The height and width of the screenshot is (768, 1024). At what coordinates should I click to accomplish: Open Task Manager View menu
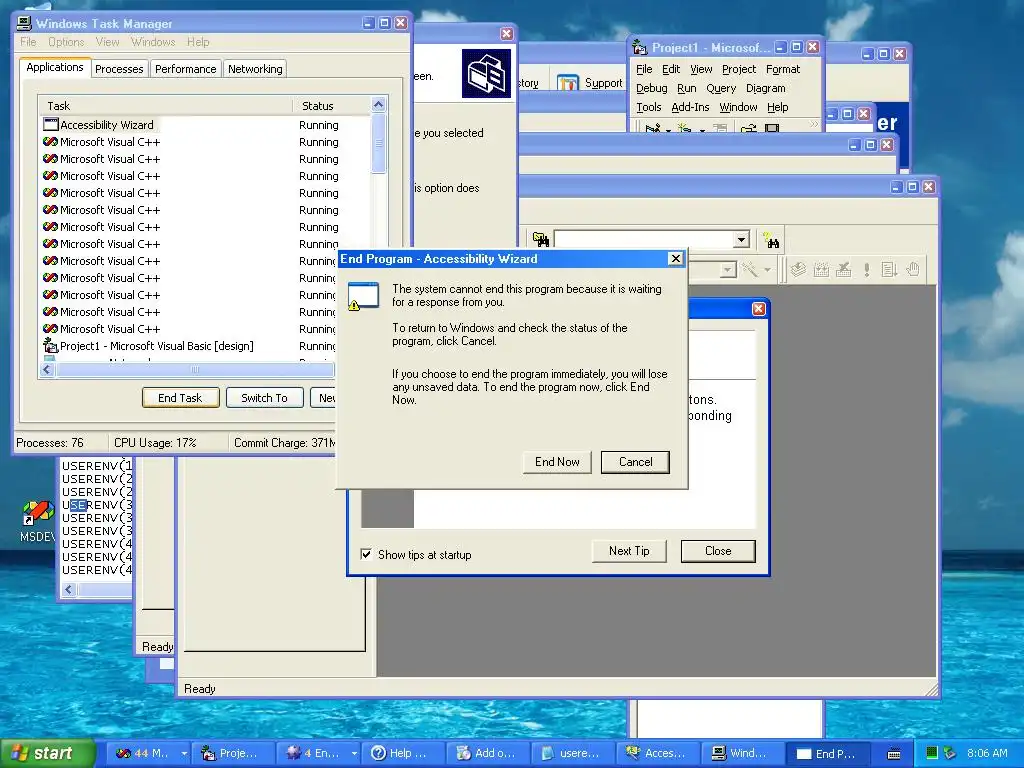tap(108, 42)
